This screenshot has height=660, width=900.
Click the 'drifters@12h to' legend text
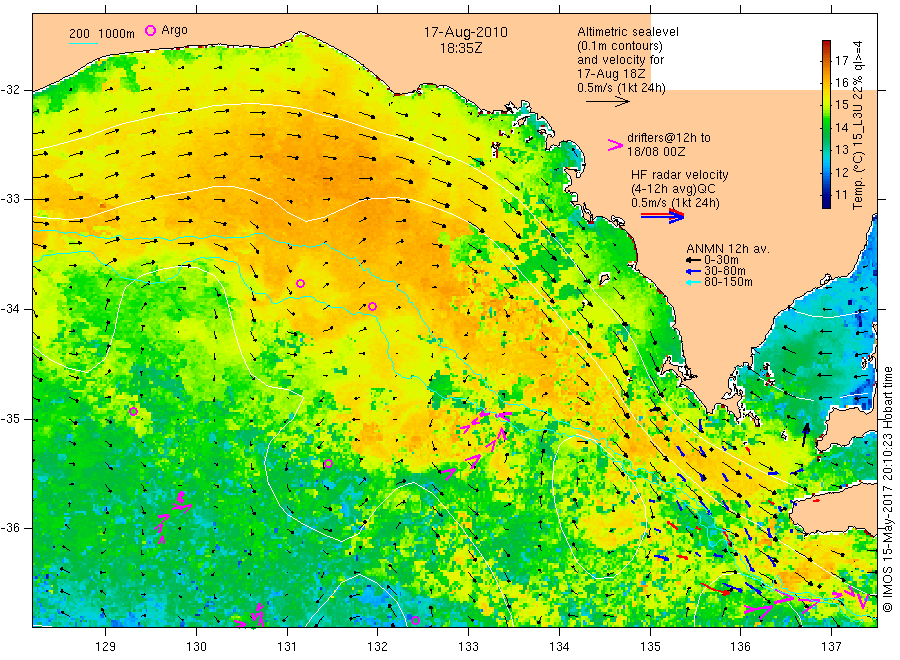pos(669,138)
